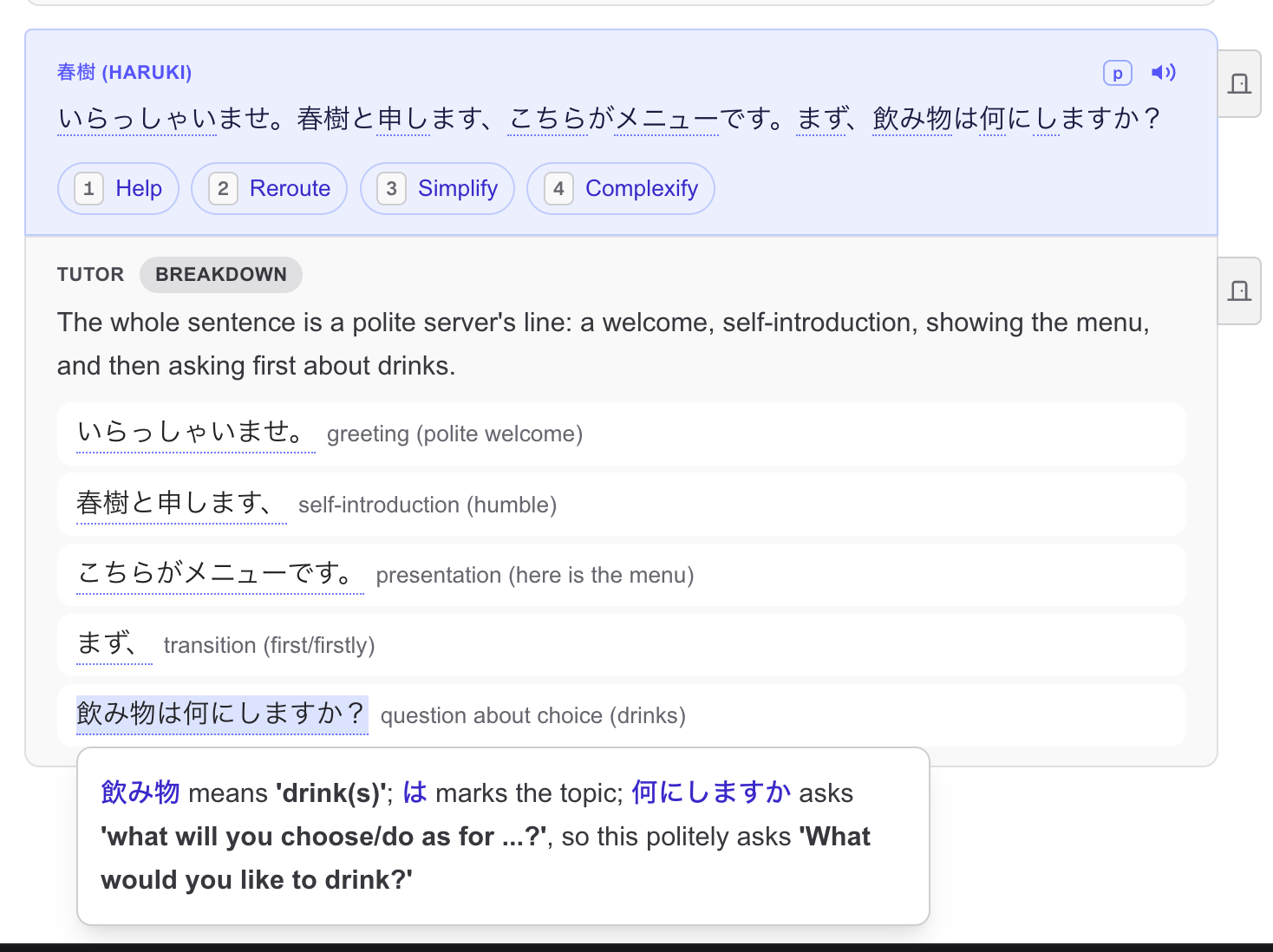Click blue 何にしますか in the tooltip
The image size is (1273, 952).
[x=711, y=793]
